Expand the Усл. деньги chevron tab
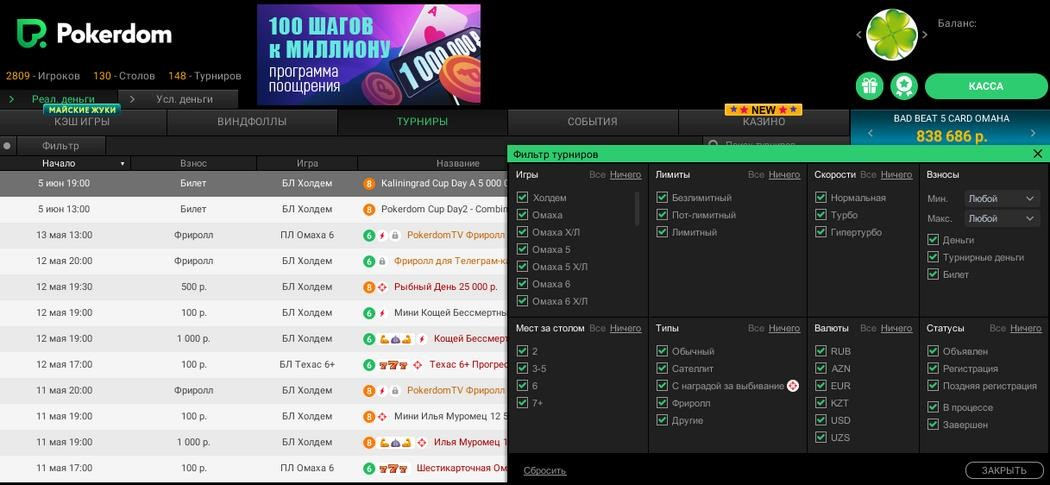 [132, 99]
